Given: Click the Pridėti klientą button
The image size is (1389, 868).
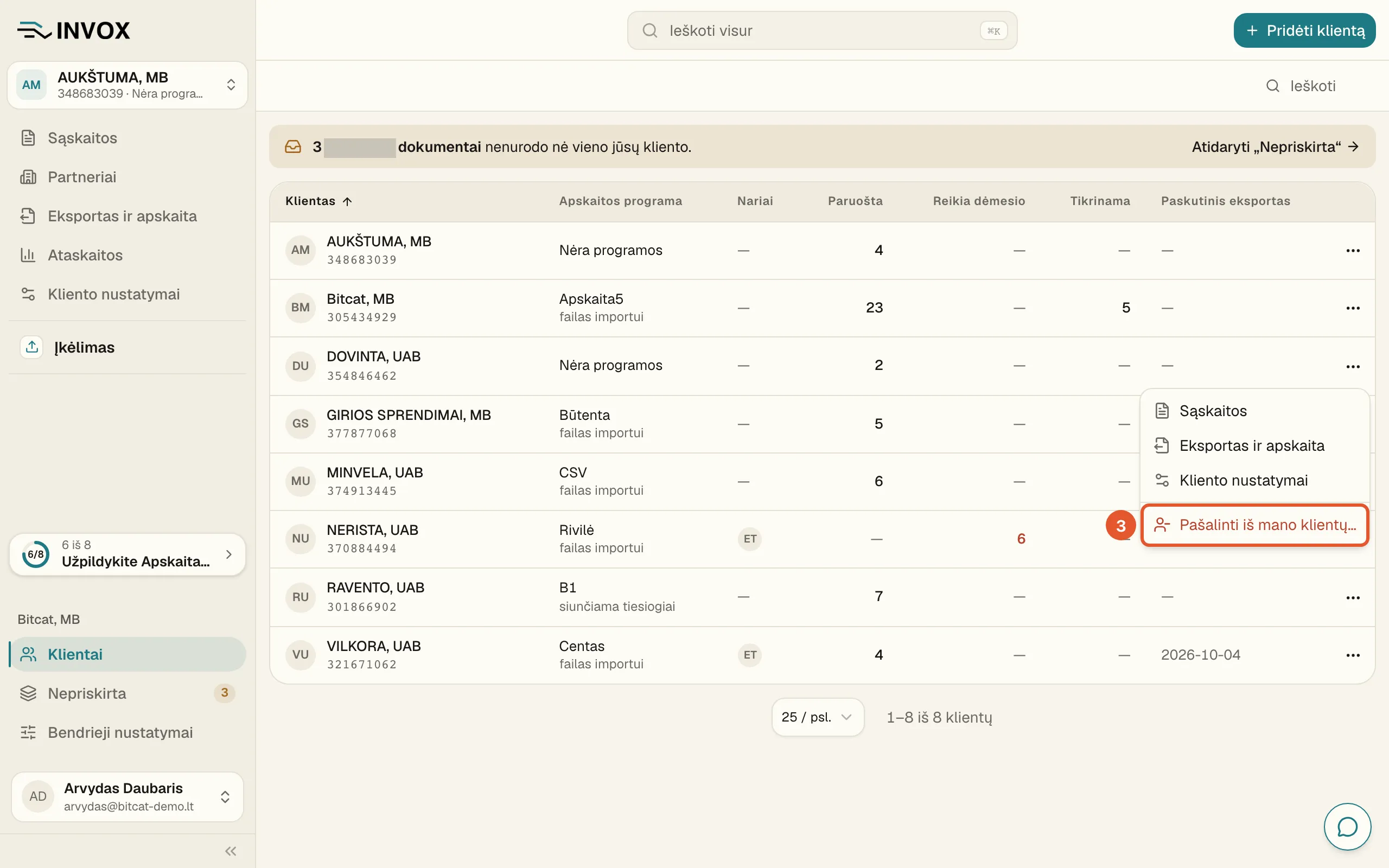Looking at the screenshot, I should point(1304,30).
